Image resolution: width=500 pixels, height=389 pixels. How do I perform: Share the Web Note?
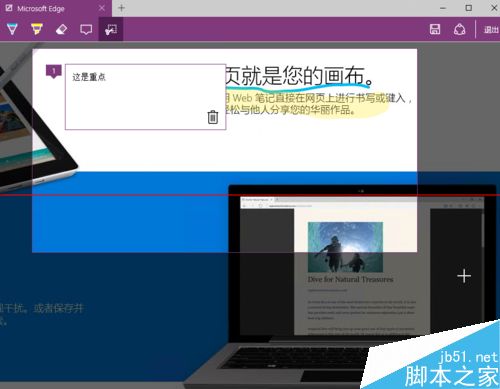click(459, 29)
